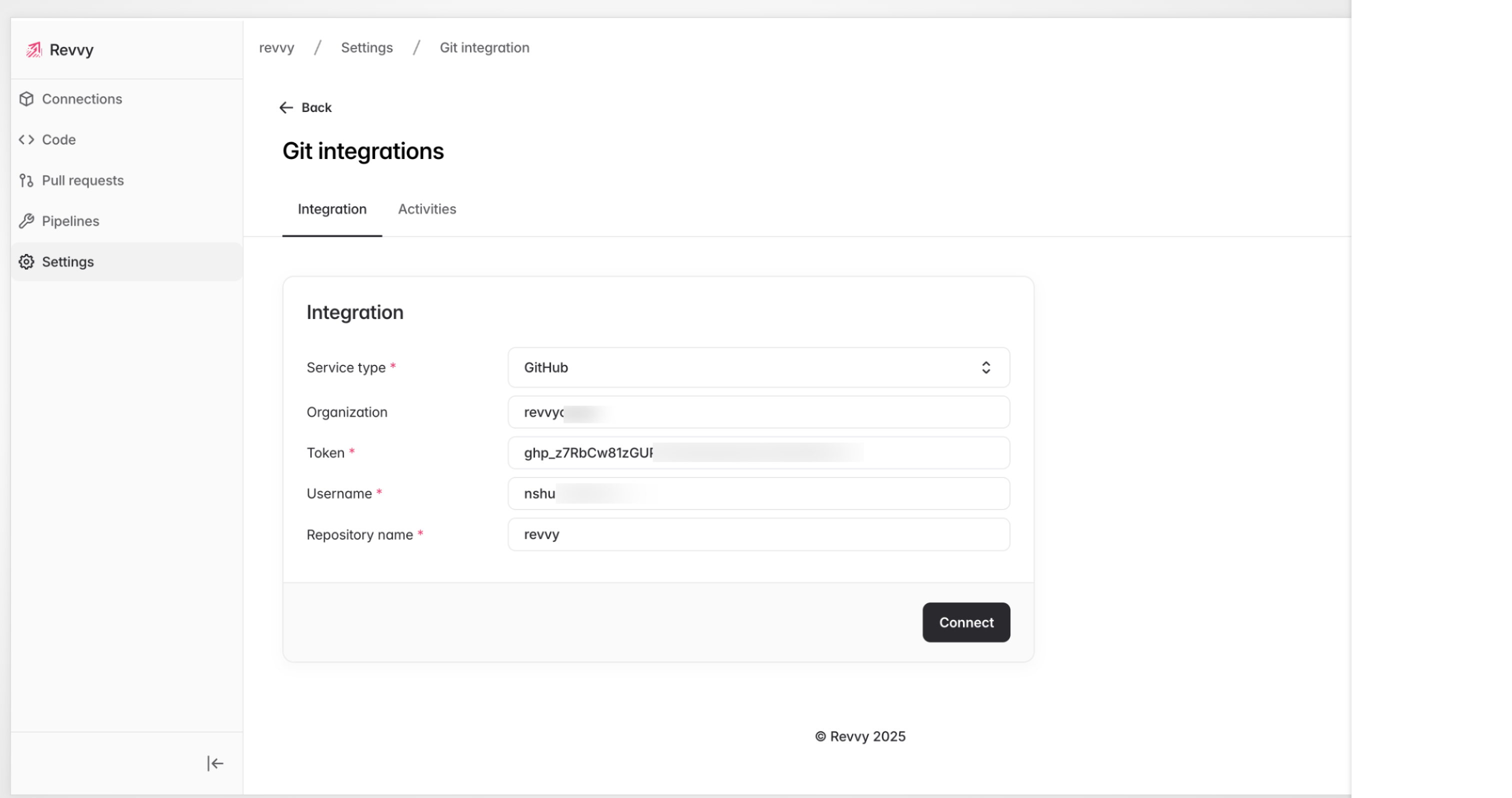Click the Settings gear icon
Screen dimensions: 1512x798
click(26, 261)
